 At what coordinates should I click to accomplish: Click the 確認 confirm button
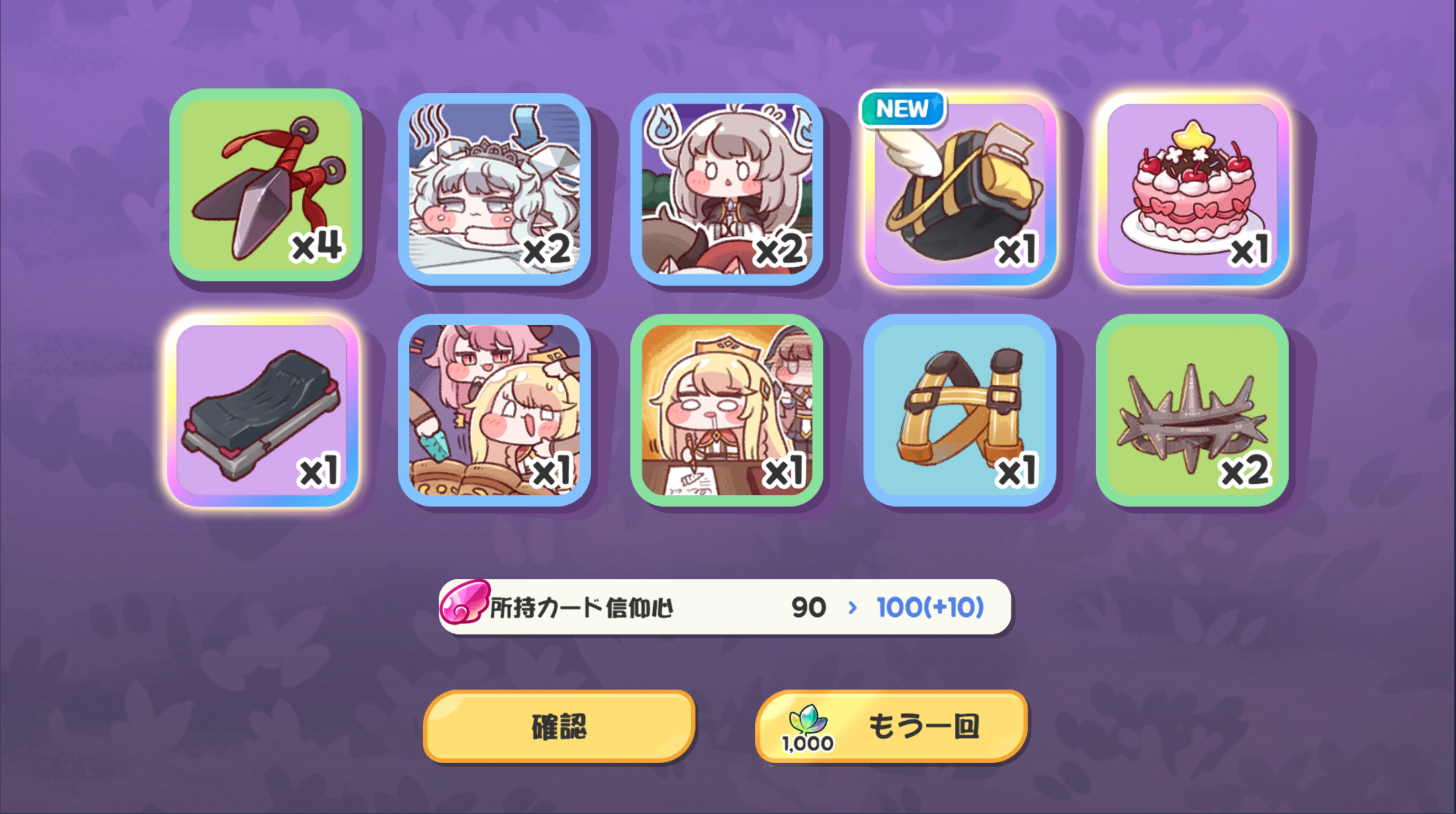click(x=559, y=726)
